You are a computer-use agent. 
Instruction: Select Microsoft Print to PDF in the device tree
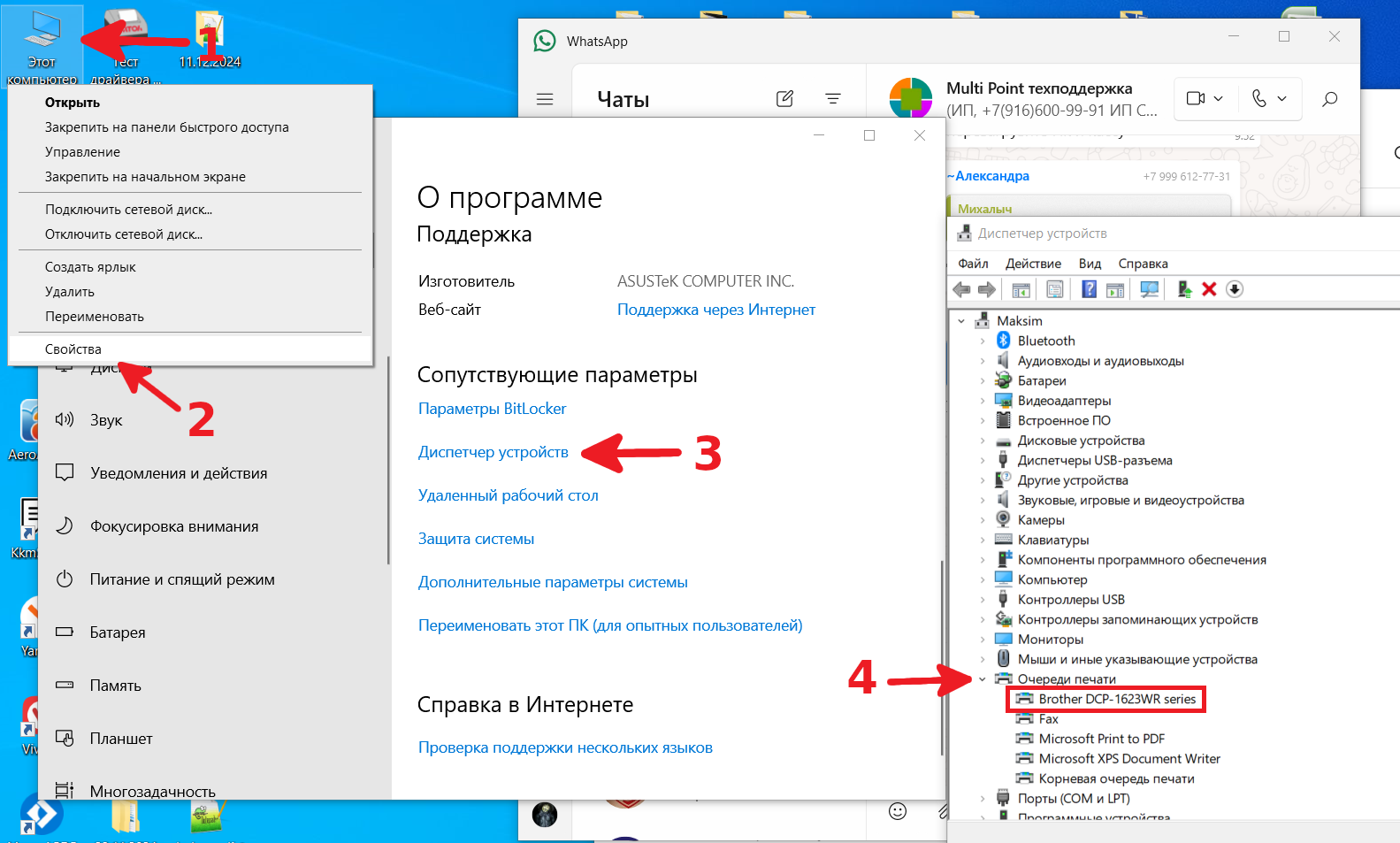pyautogui.click(x=1101, y=739)
